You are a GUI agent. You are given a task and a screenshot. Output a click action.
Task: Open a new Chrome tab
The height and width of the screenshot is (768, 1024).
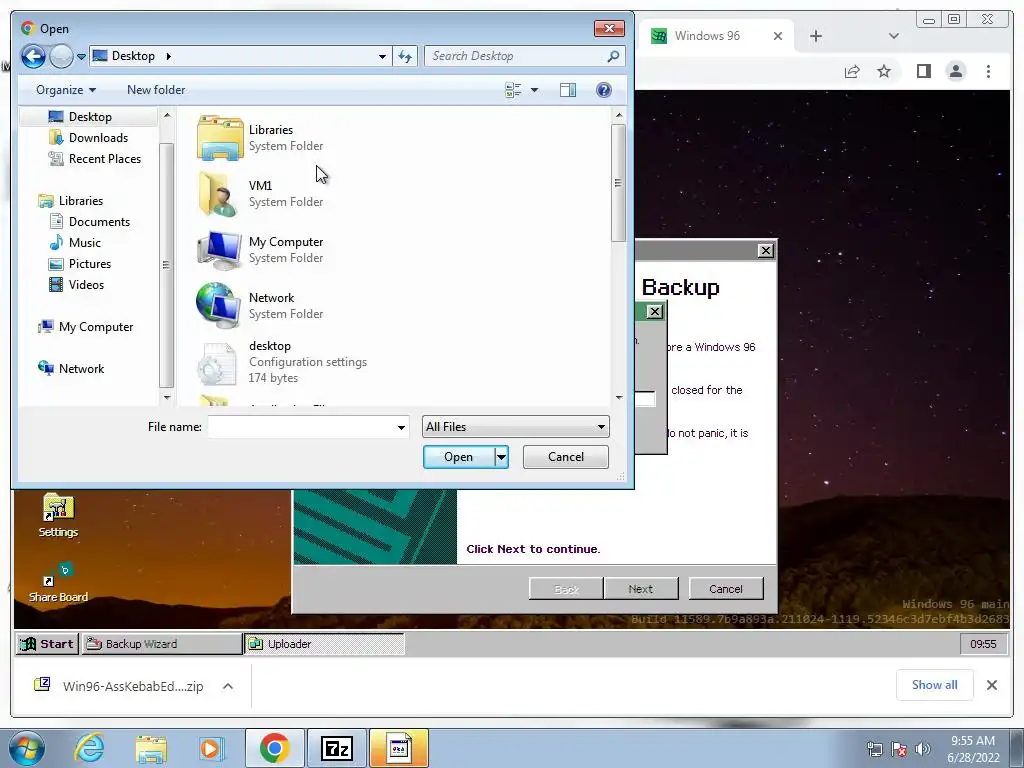pos(816,36)
